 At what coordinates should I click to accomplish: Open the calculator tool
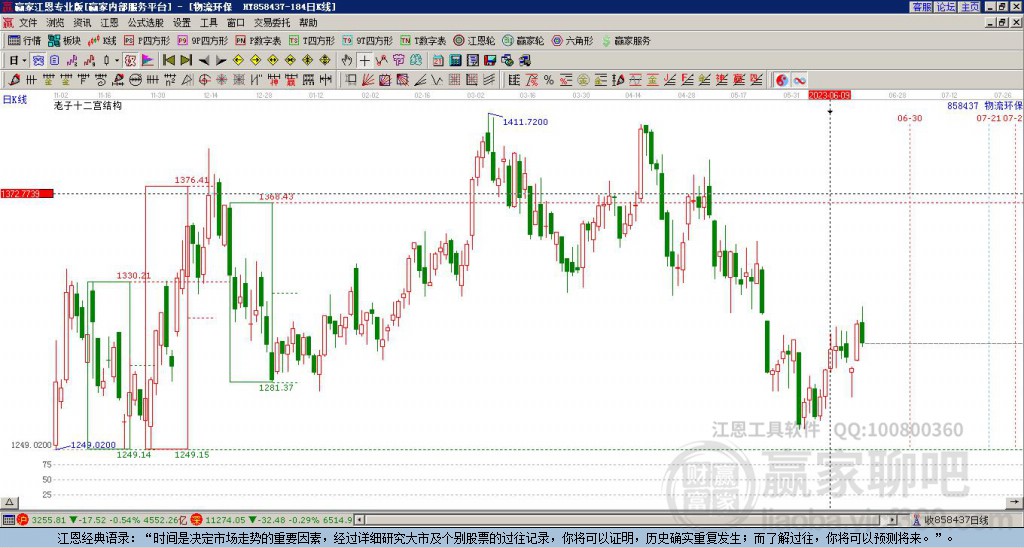click(455, 60)
